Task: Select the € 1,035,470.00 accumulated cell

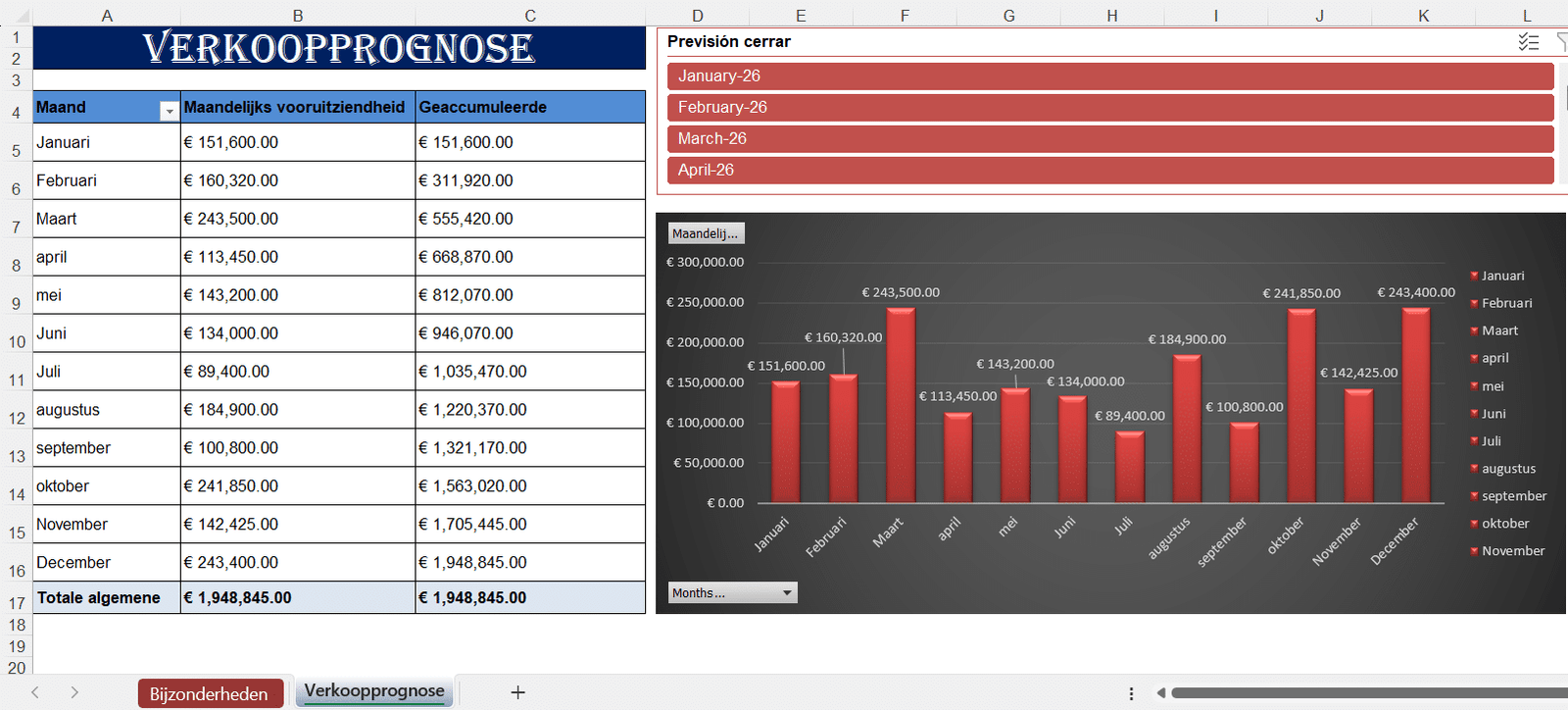Action: (x=530, y=372)
